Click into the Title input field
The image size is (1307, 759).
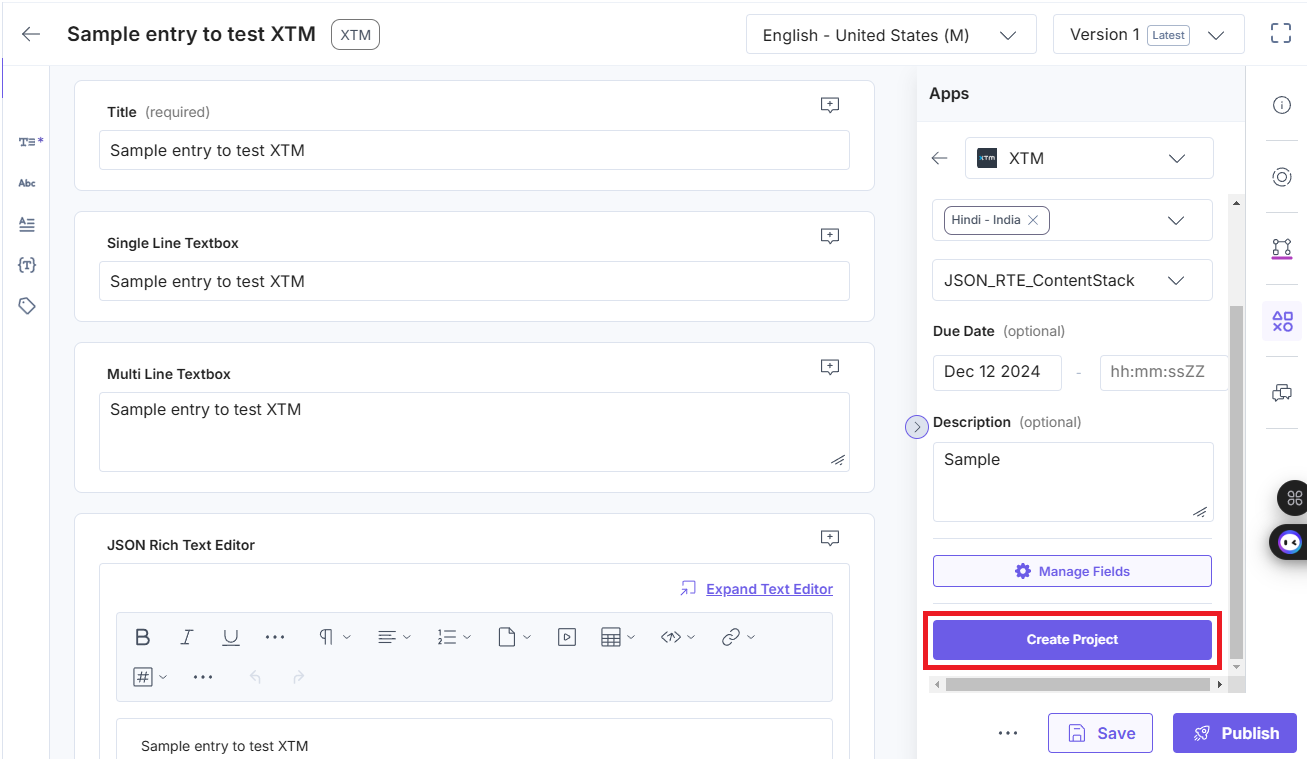click(x=474, y=150)
